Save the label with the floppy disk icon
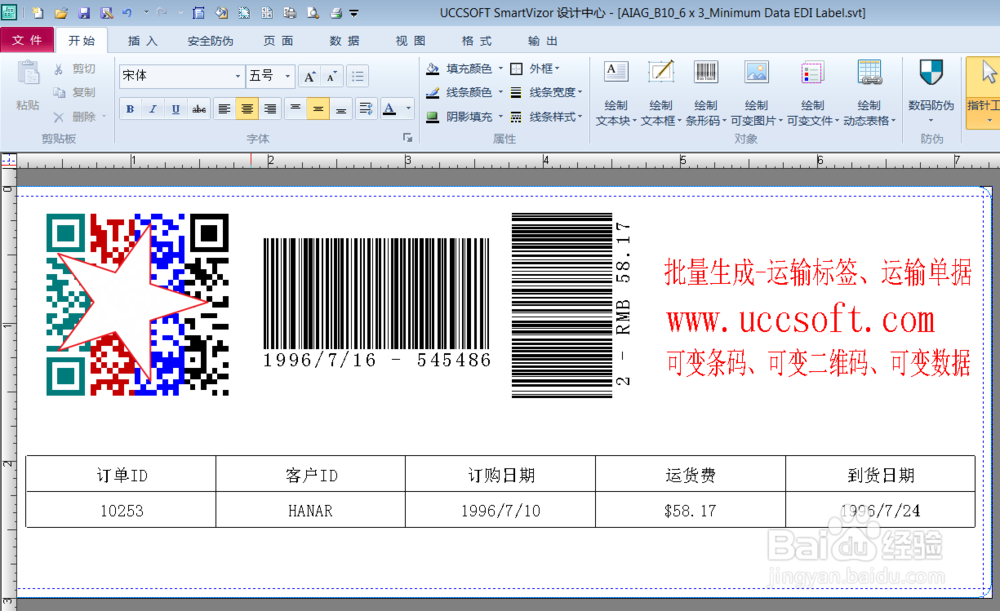The width and height of the screenshot is (1000, 611). tap(84, 13)
